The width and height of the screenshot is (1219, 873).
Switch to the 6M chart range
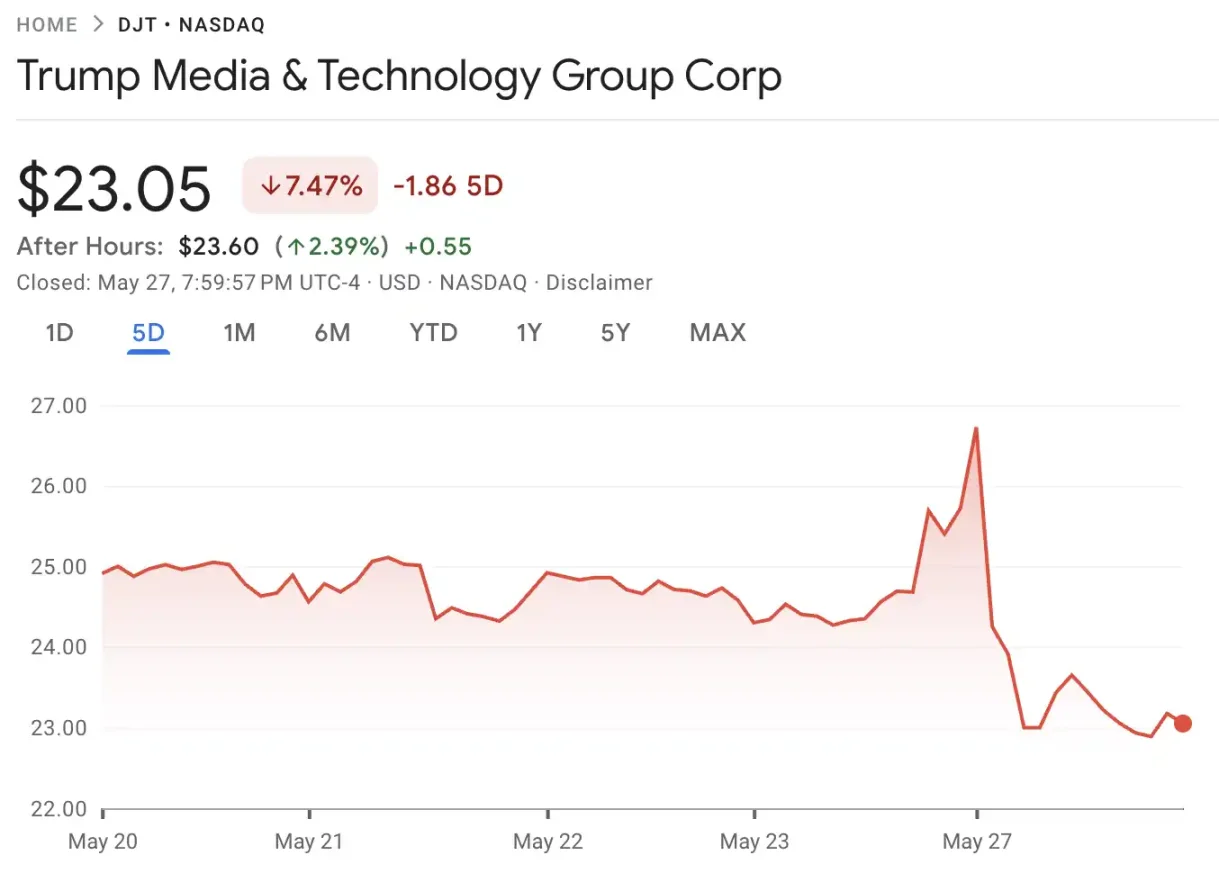(333, 333)
